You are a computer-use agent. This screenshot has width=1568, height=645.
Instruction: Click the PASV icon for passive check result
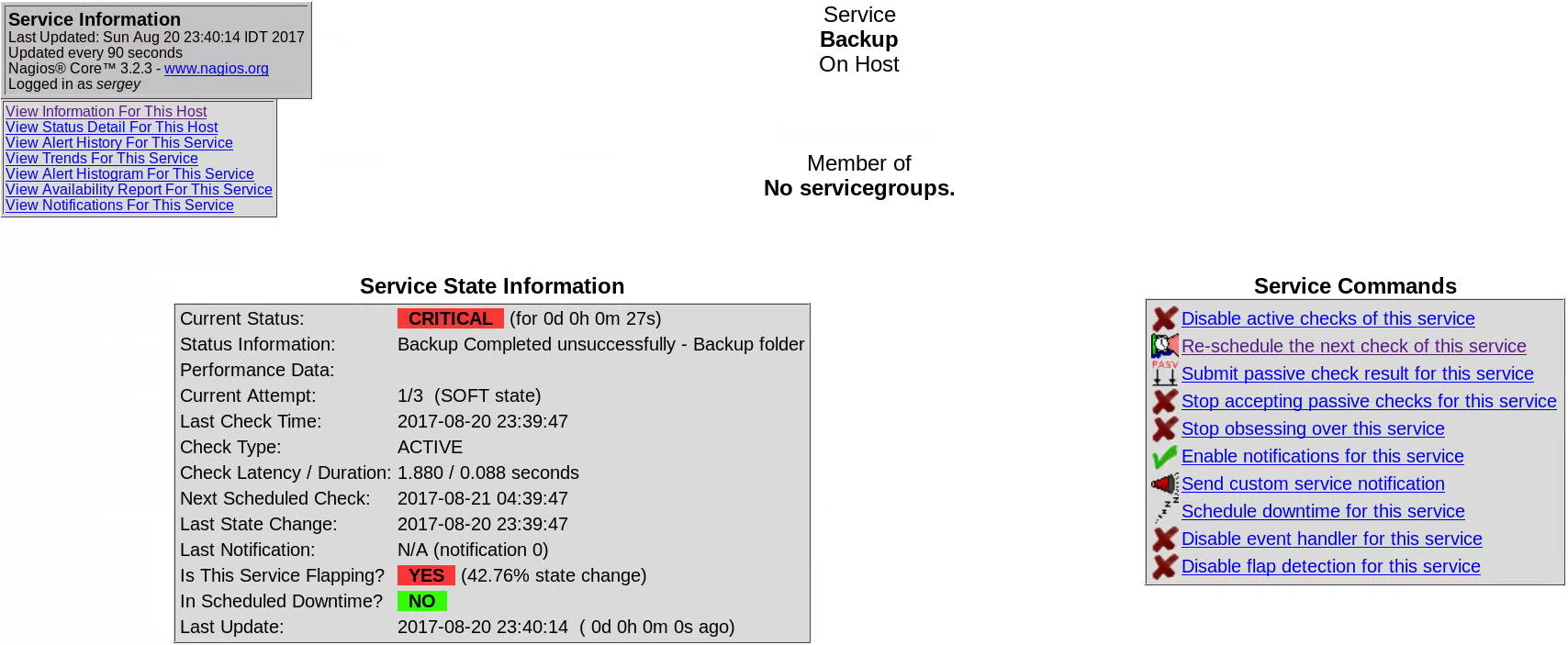tap(1165, 373)
